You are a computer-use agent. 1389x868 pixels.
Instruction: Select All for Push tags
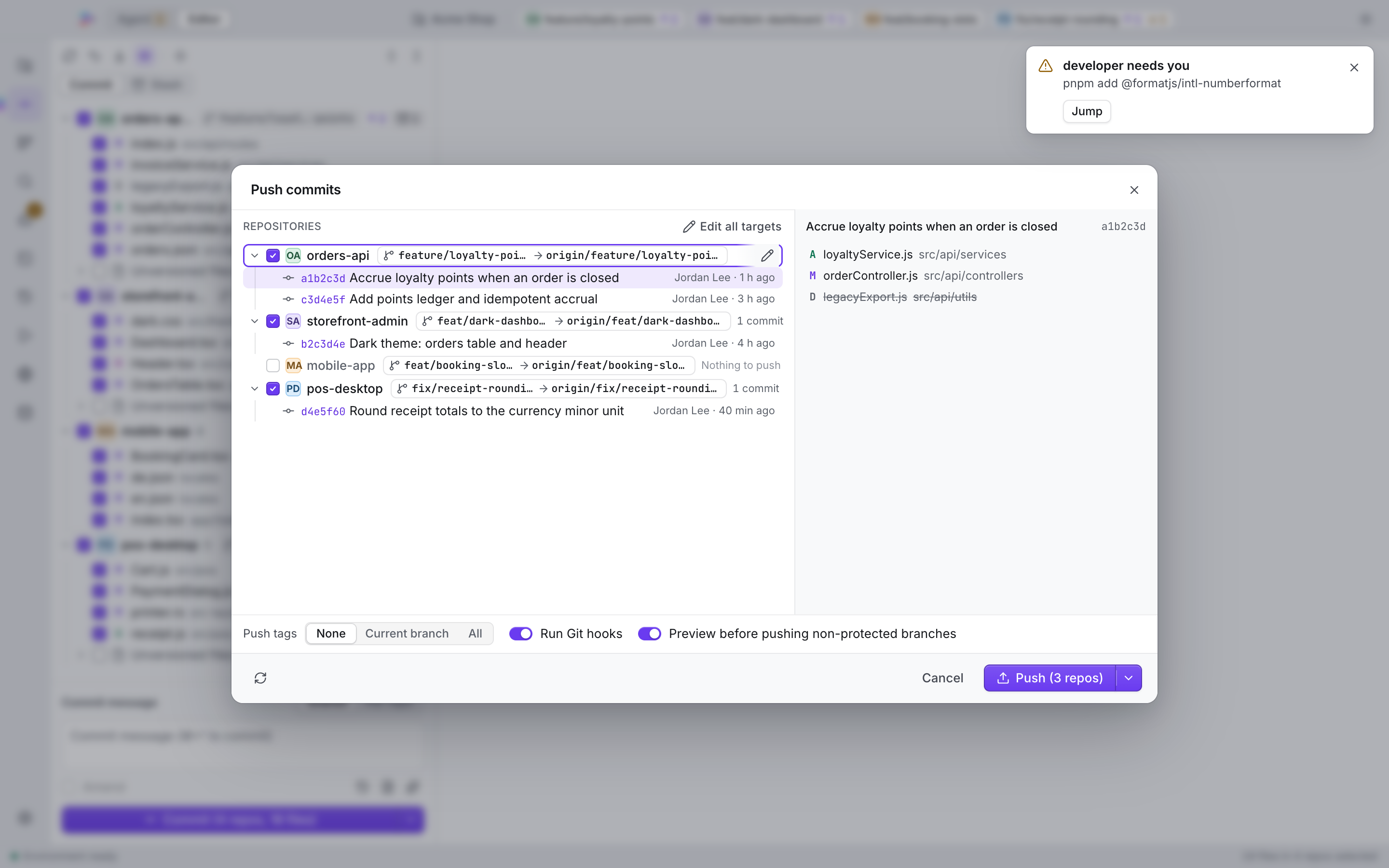(475, 633)
